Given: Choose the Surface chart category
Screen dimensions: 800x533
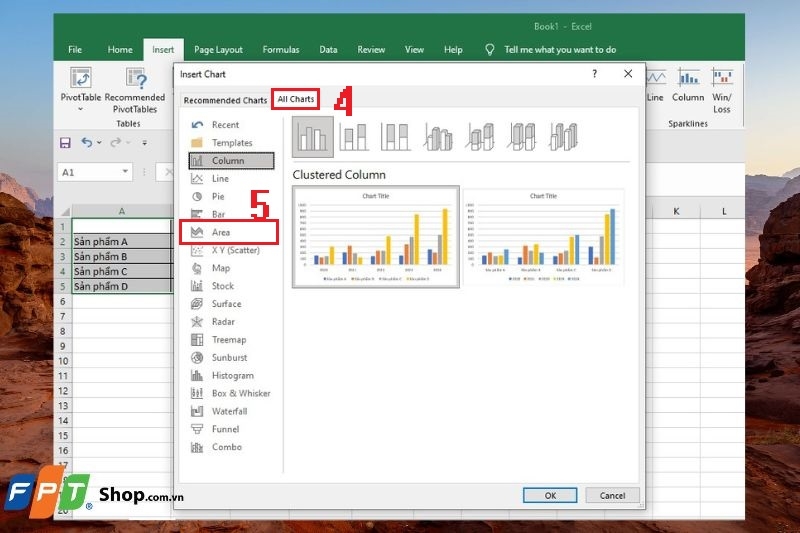Looking at the screenshot, I should tap(231, 304).
